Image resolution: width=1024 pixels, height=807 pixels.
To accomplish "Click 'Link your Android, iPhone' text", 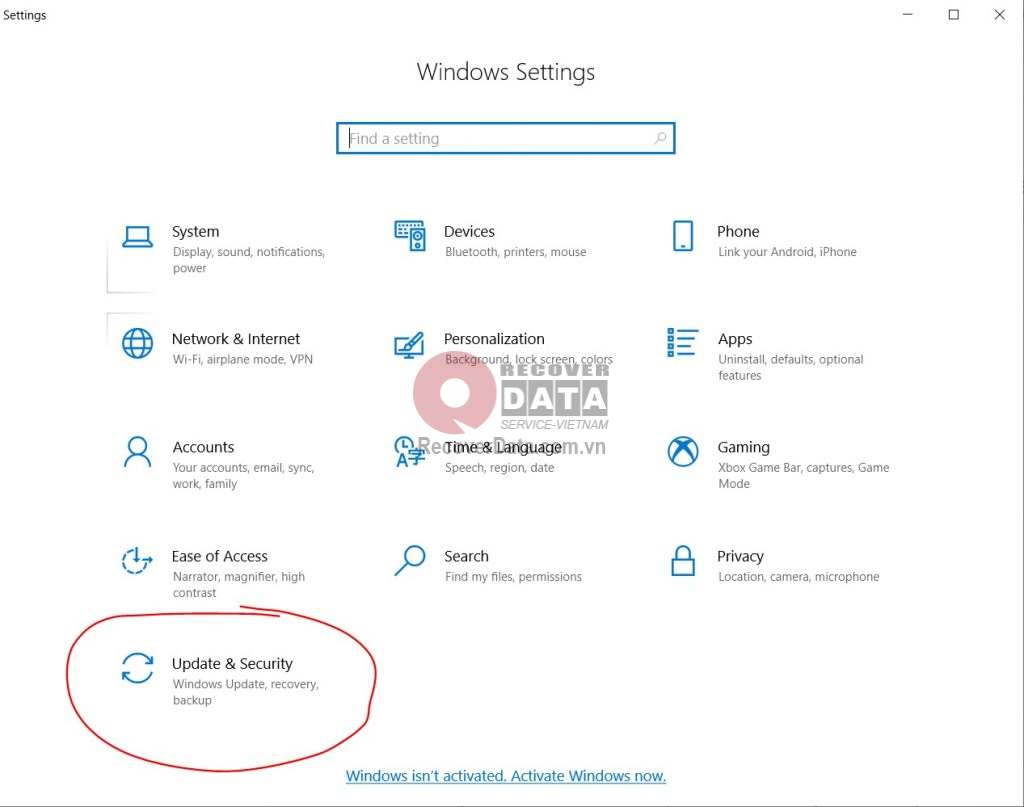I will [x=788, y=252].
